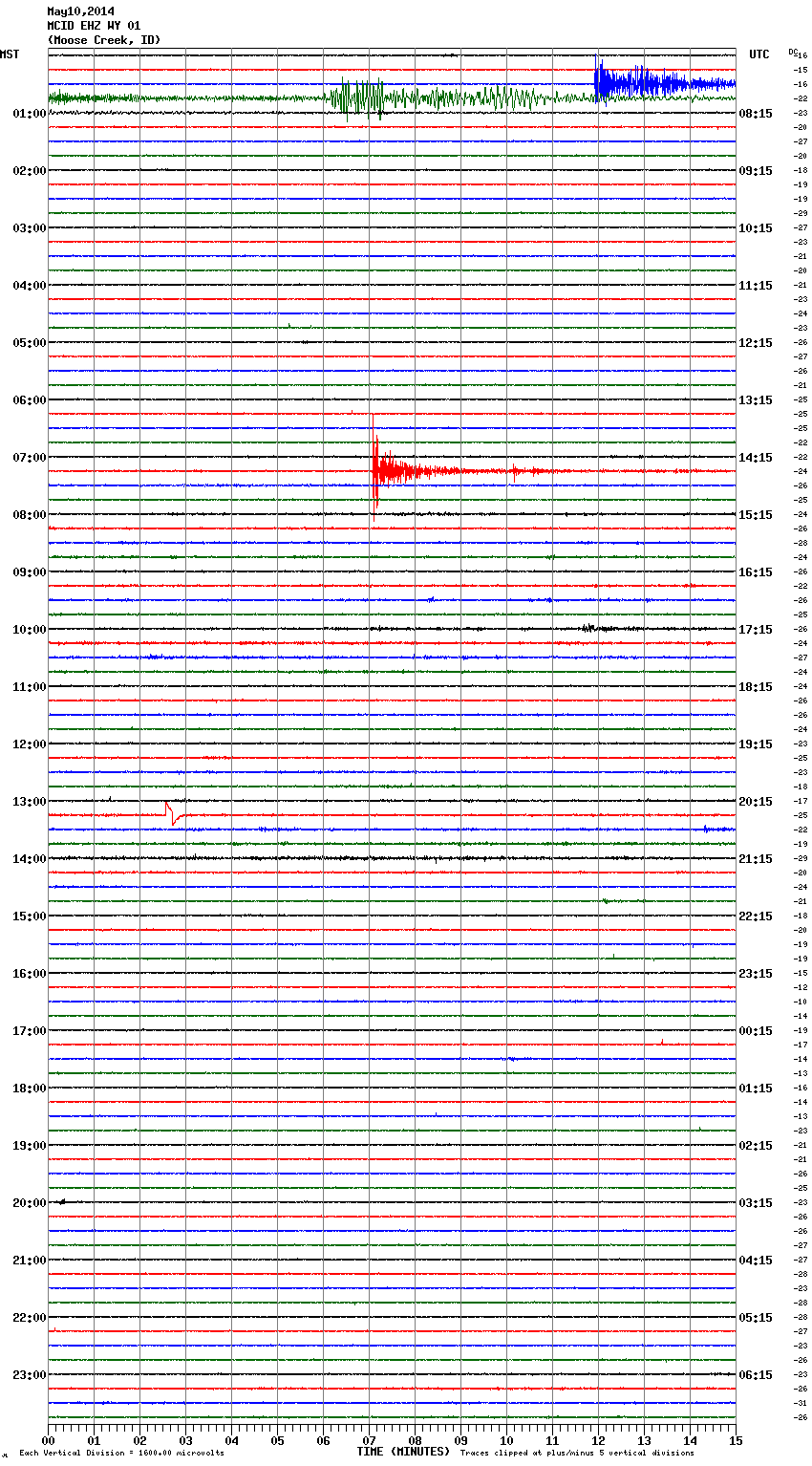Viewport: 812px width, 1466px height.
Task: Click the 11:00 MST time label
Action: (x=30, y=687)
